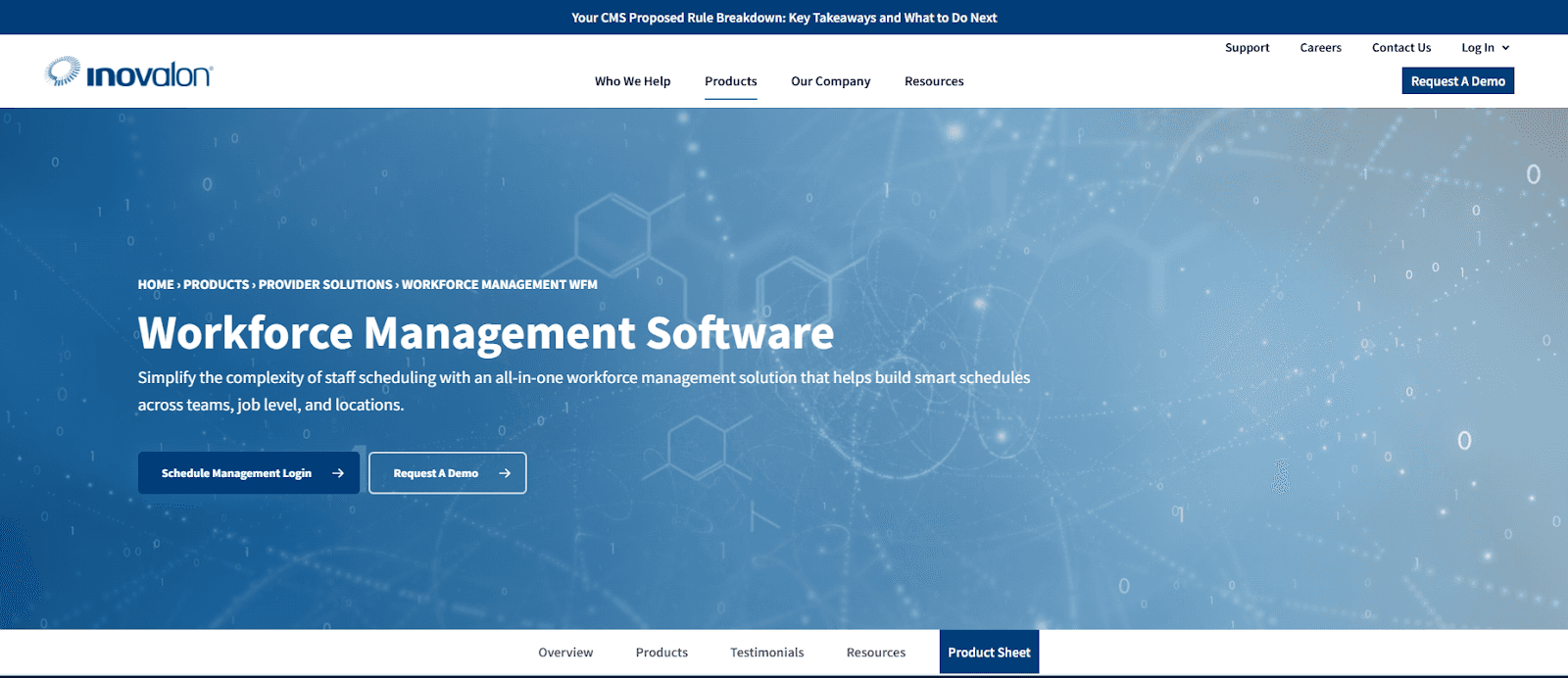Jump to the Resources section tab
This screenshot has height=678, width=1568.
click(x=876, y=653)
